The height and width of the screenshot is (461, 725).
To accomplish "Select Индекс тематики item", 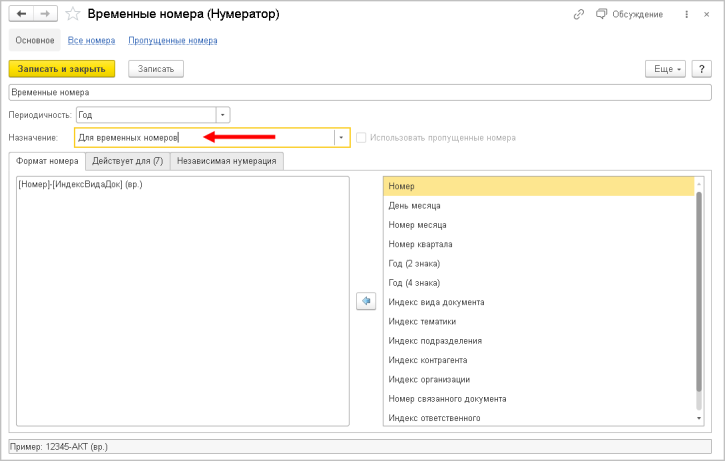I will [x=539, y=321].
